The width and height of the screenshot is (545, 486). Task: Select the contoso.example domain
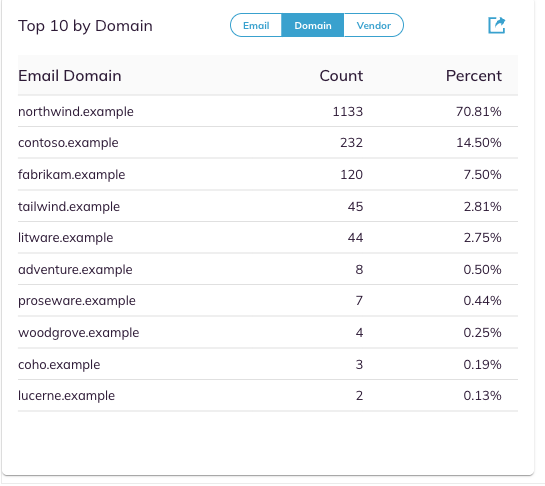(x=68, y=143)
